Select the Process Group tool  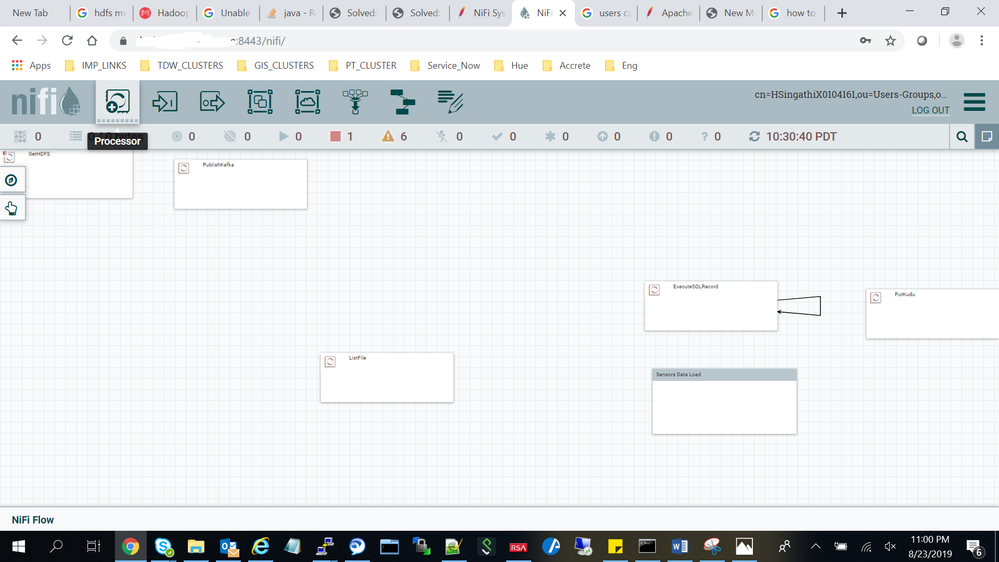point(260,102)
